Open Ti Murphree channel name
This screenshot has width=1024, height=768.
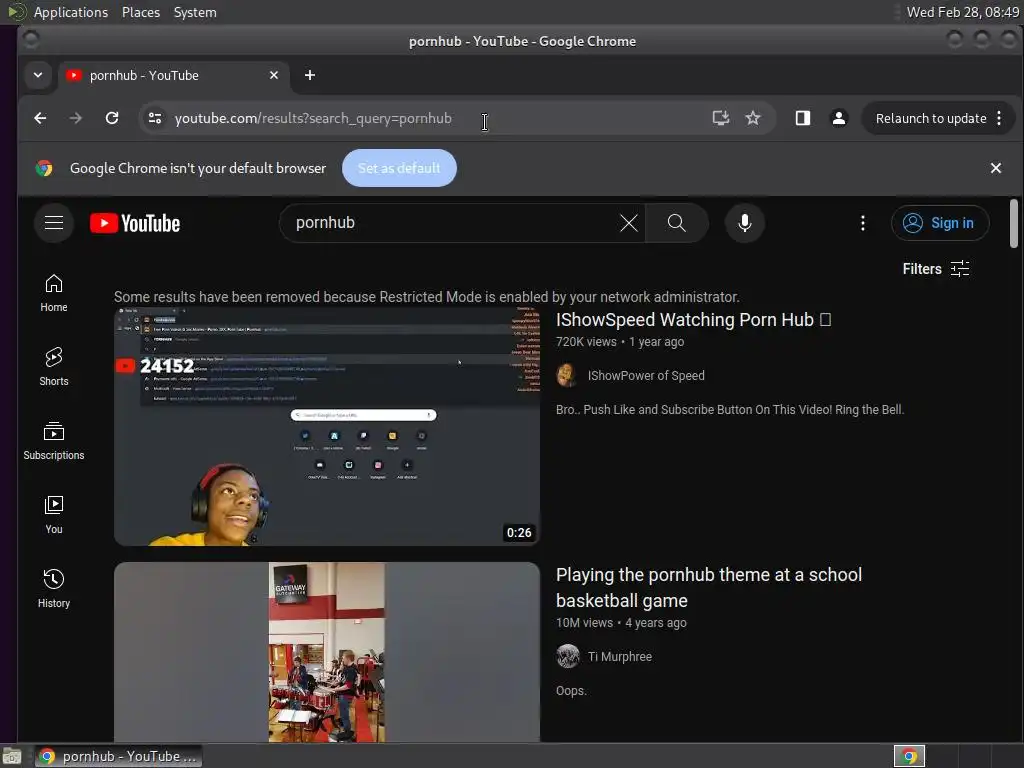coord(619,656)
